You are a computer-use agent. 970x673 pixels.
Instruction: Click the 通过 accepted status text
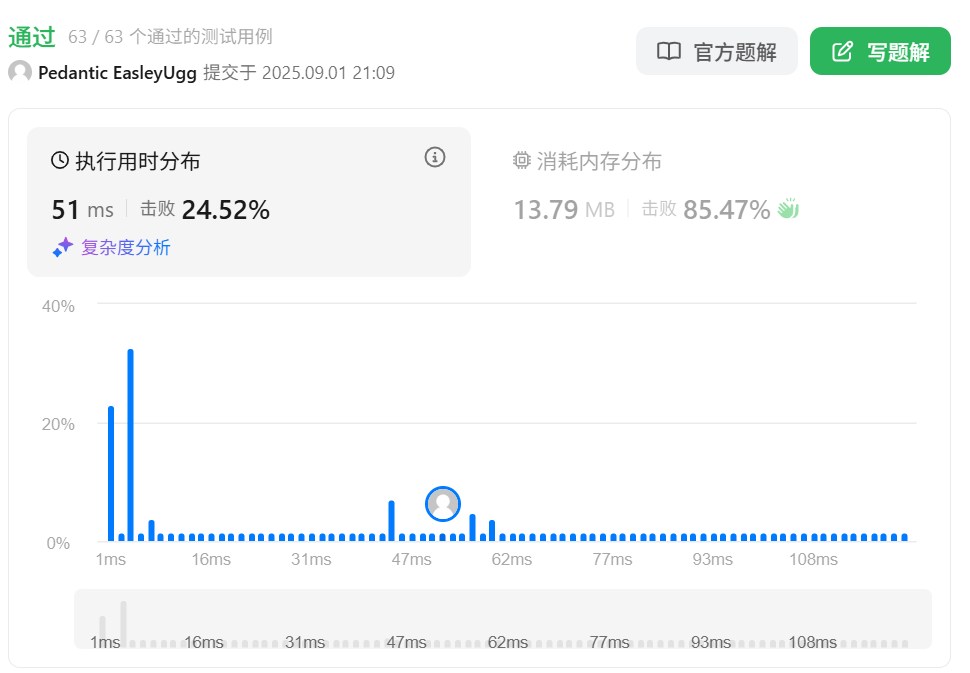[32, 37]
